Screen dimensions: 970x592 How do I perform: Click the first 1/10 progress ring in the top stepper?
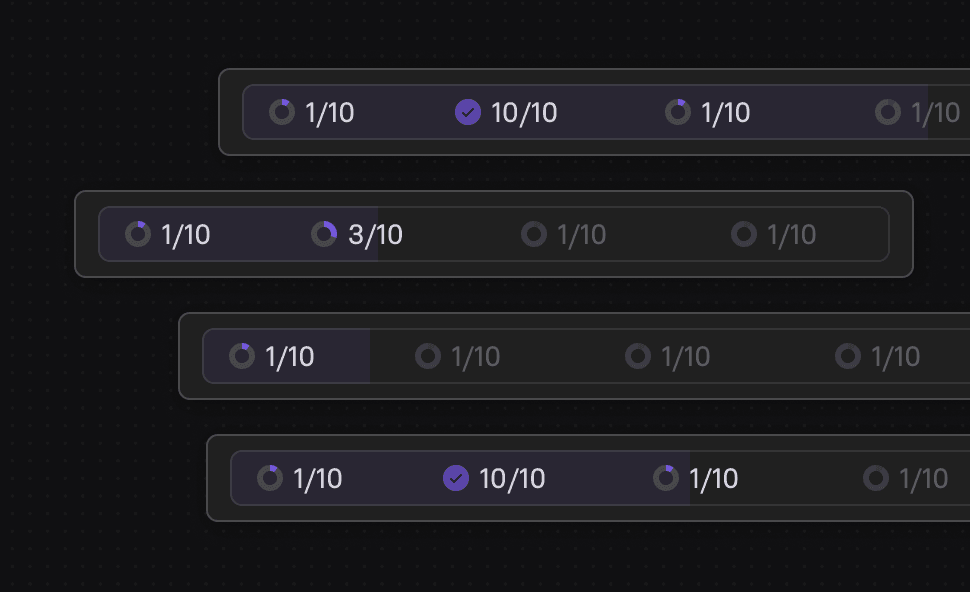coord(282,112)
